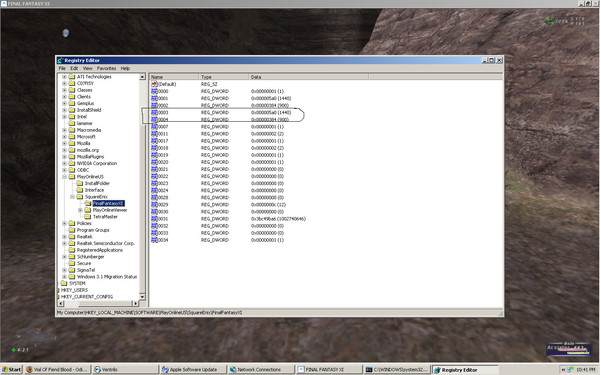This screenshot has width=600, height=375.
Task: Click the folder icon of ATI Technologies
Action: point(72,77)
